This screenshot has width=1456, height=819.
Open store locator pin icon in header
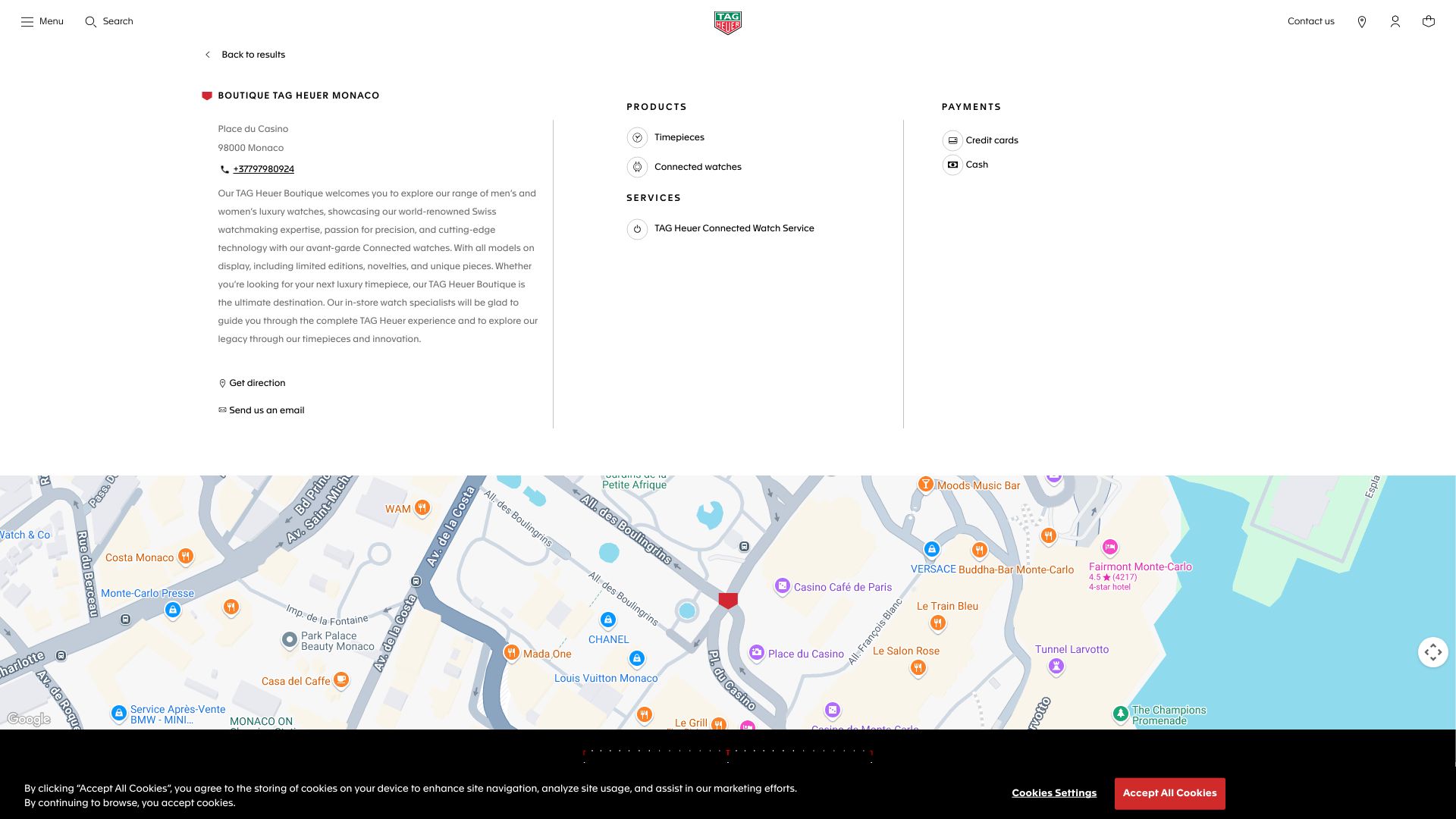(x=1362, y=22)
